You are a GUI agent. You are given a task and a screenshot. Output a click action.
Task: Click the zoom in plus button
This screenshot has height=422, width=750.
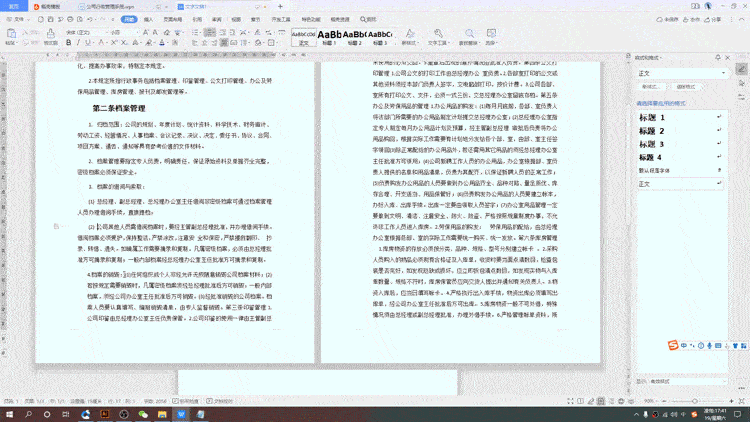[x=731, y=401]
